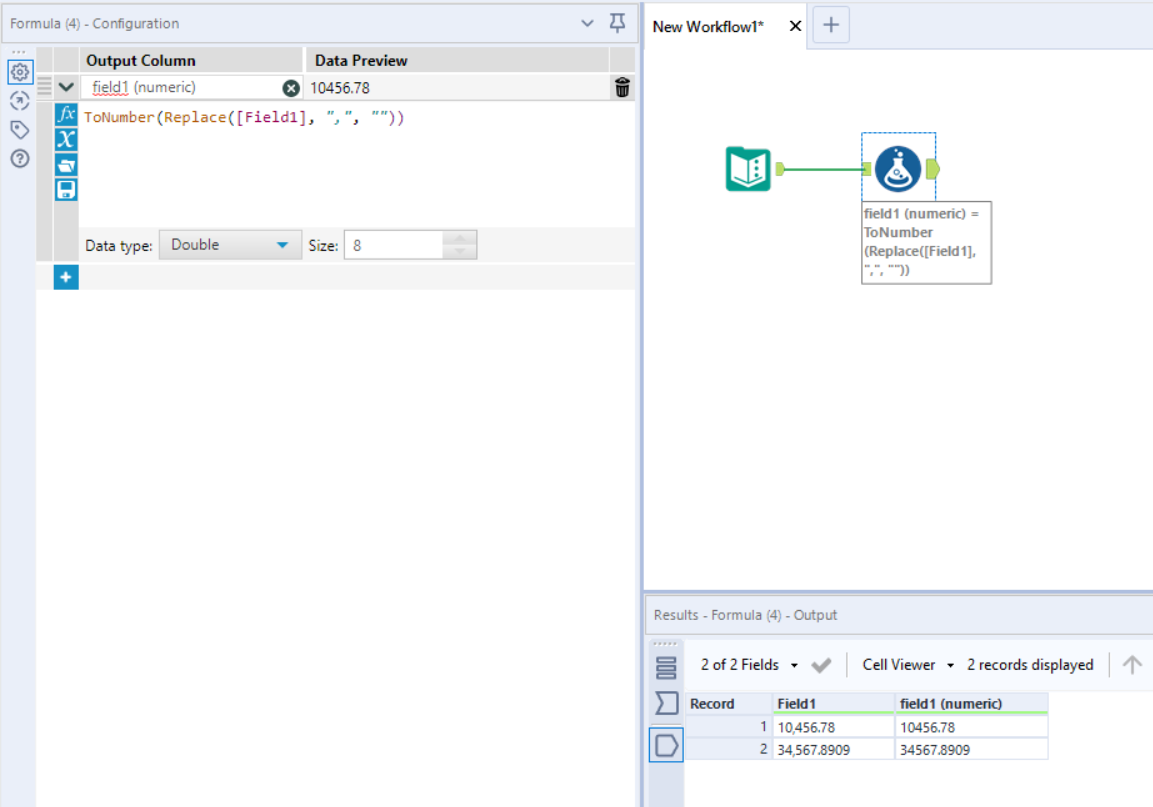The height and width of the screenshot is (807, 1153).
Task: Add a new output column with the plus button
Action: 65,277
